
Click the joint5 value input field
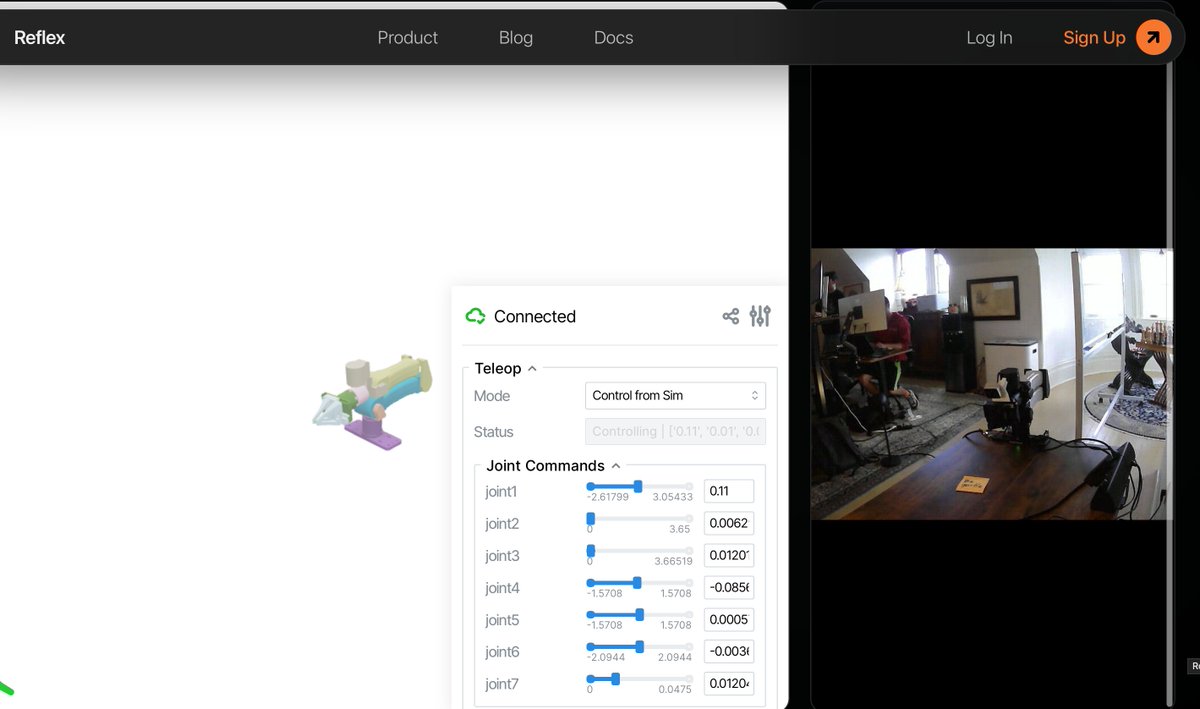click(x=729, y=619)
